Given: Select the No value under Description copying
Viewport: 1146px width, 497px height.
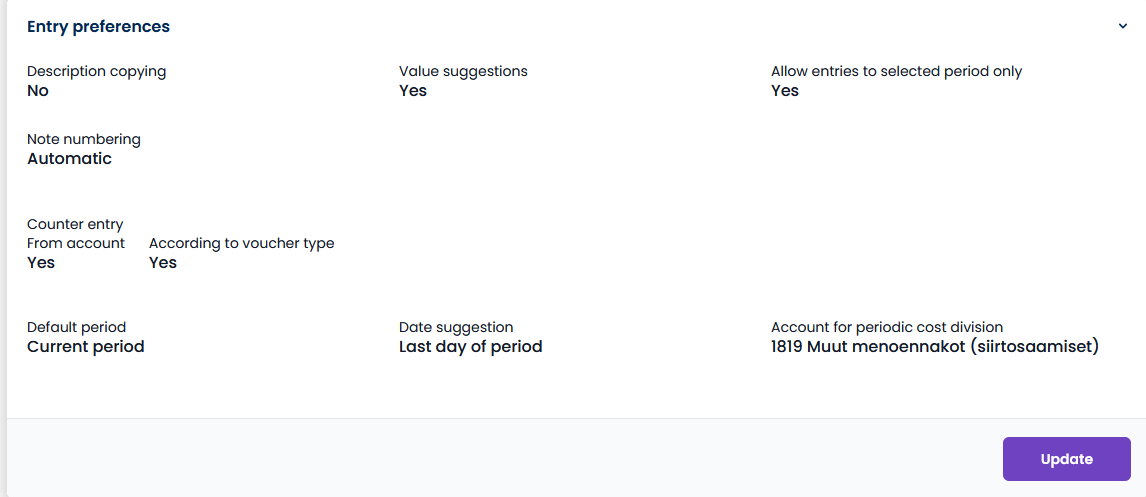Looking at the screenshot, I should point(38,91).
